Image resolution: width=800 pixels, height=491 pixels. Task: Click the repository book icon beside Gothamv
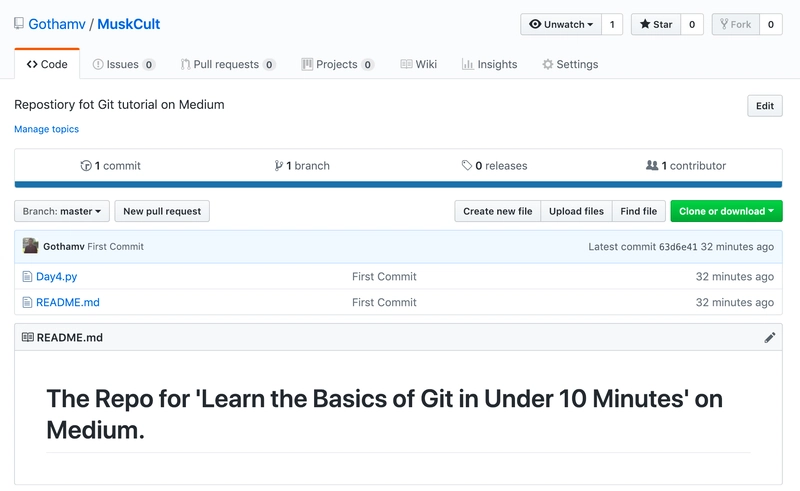click(19, 24)
